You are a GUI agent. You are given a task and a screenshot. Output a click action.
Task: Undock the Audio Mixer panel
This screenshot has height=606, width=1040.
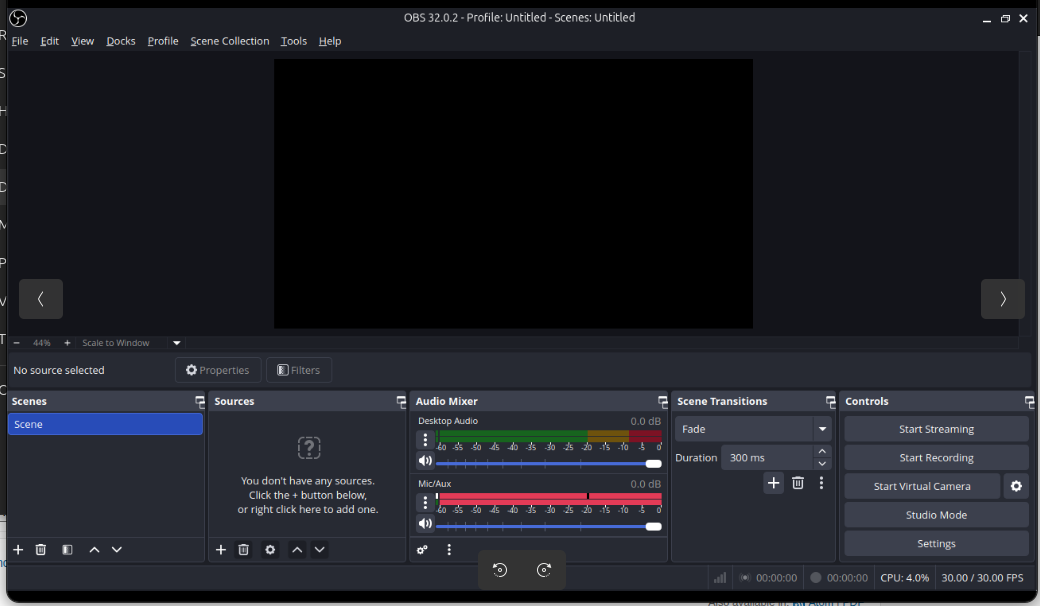(662, 402)
